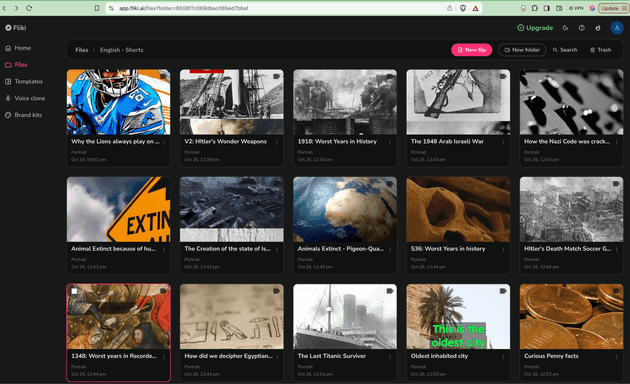Go to Home in the sidebar
The image size is (630, 384).
18,48
